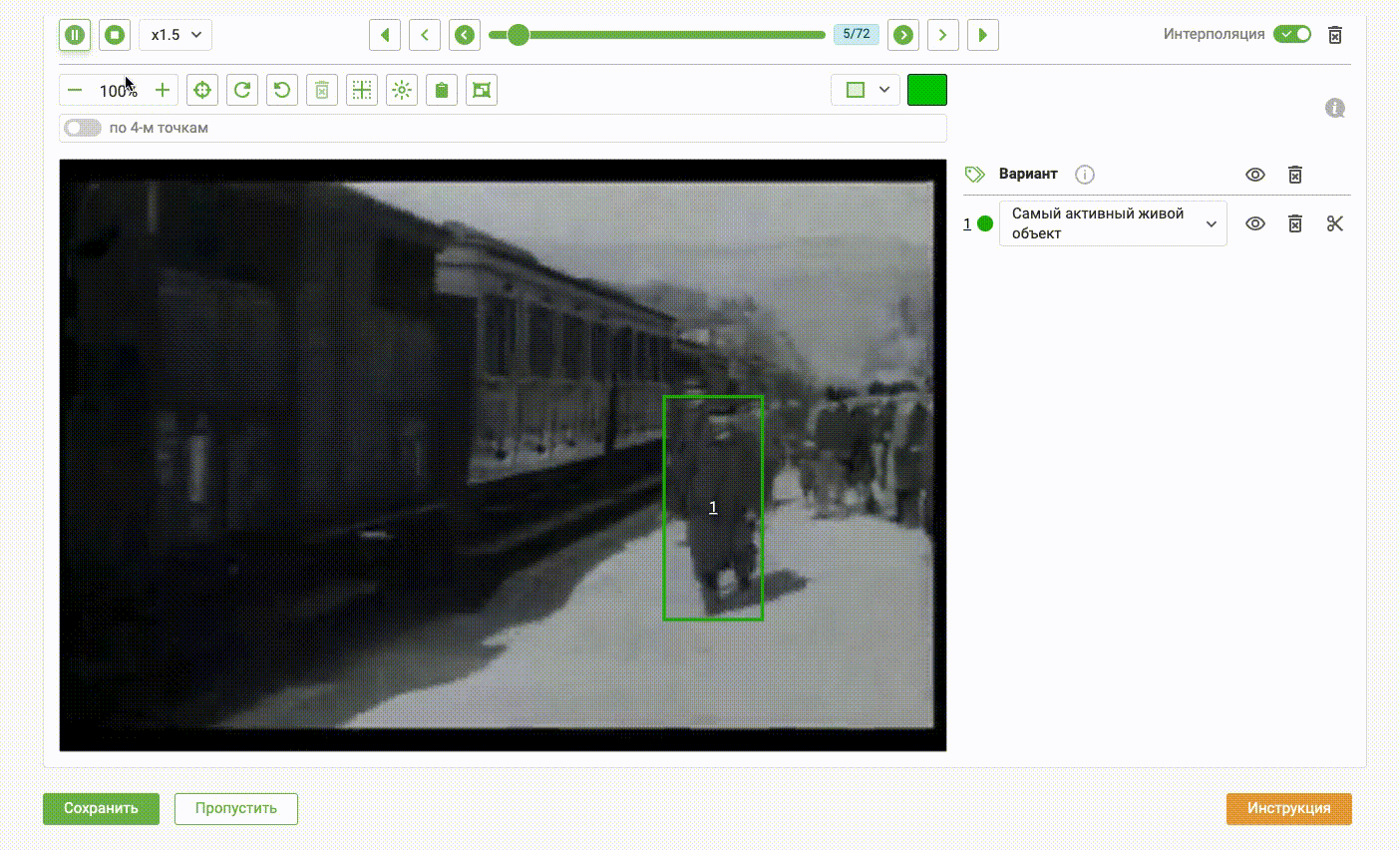The width and height of the screenshot is (1400, 850).
Task: Expand the 'Самый активный живой объект' dropdown
Action: pos(1113,223)
